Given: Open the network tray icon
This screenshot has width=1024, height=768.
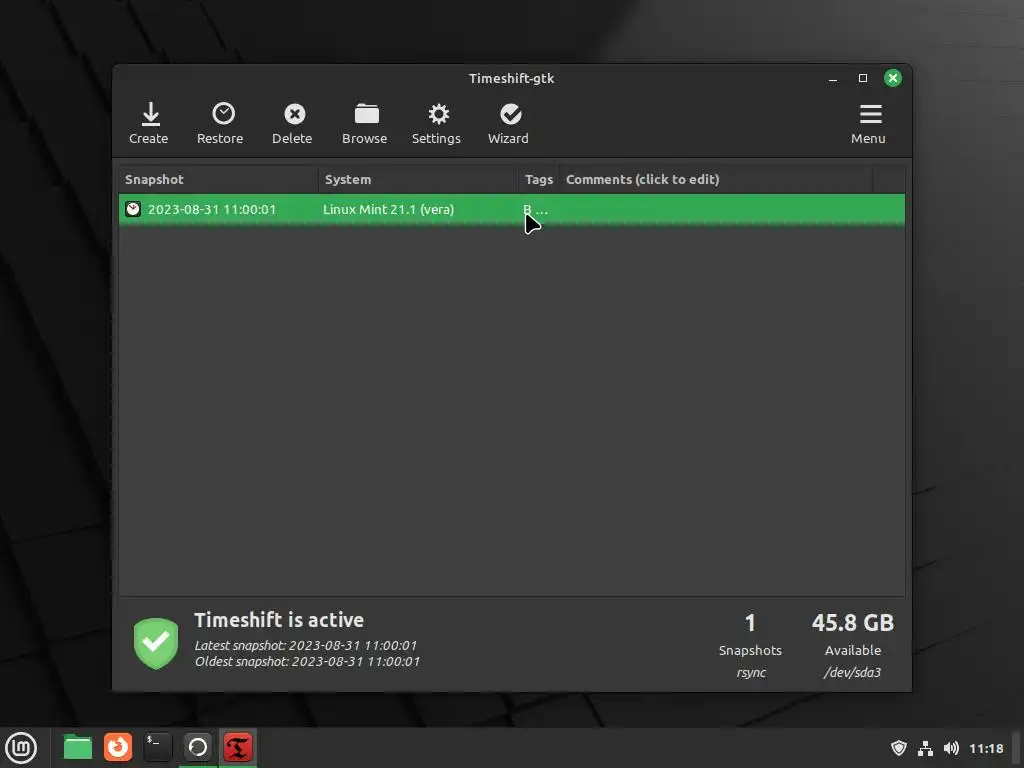Looking at the screenshot, I should point(925,748).
